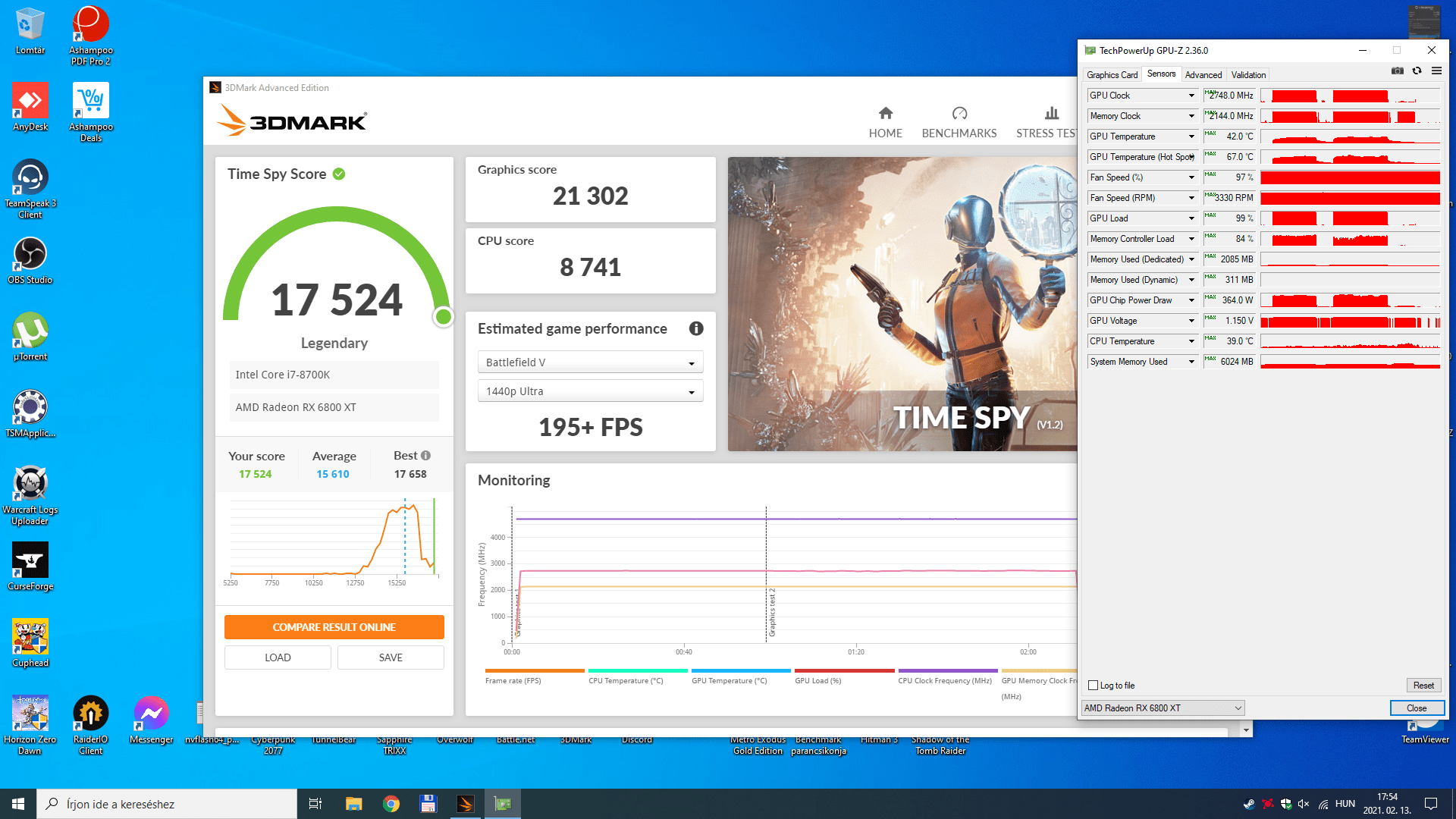Click the Compare Result Online button
The height and width of the screenshot is (819, 1456).
pos(334,627)
